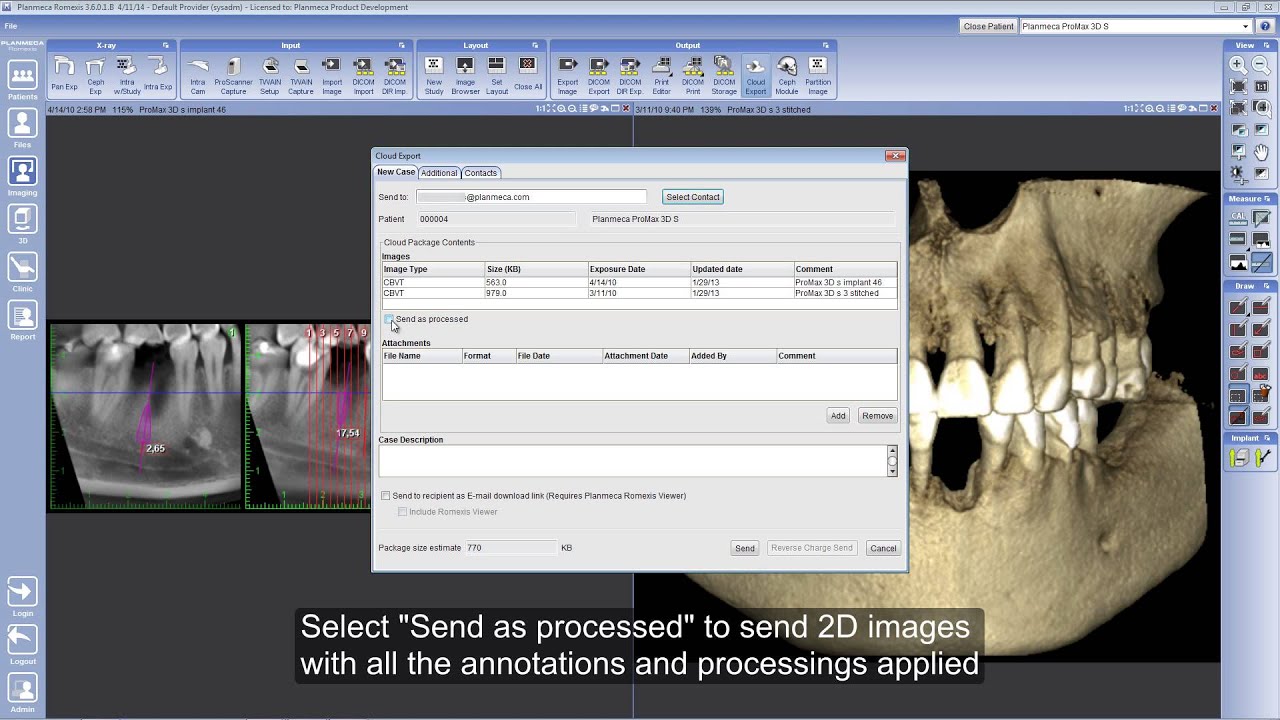Click the Select Contact button
This screenshot has width=1280, height=720.
click(693, 197)
